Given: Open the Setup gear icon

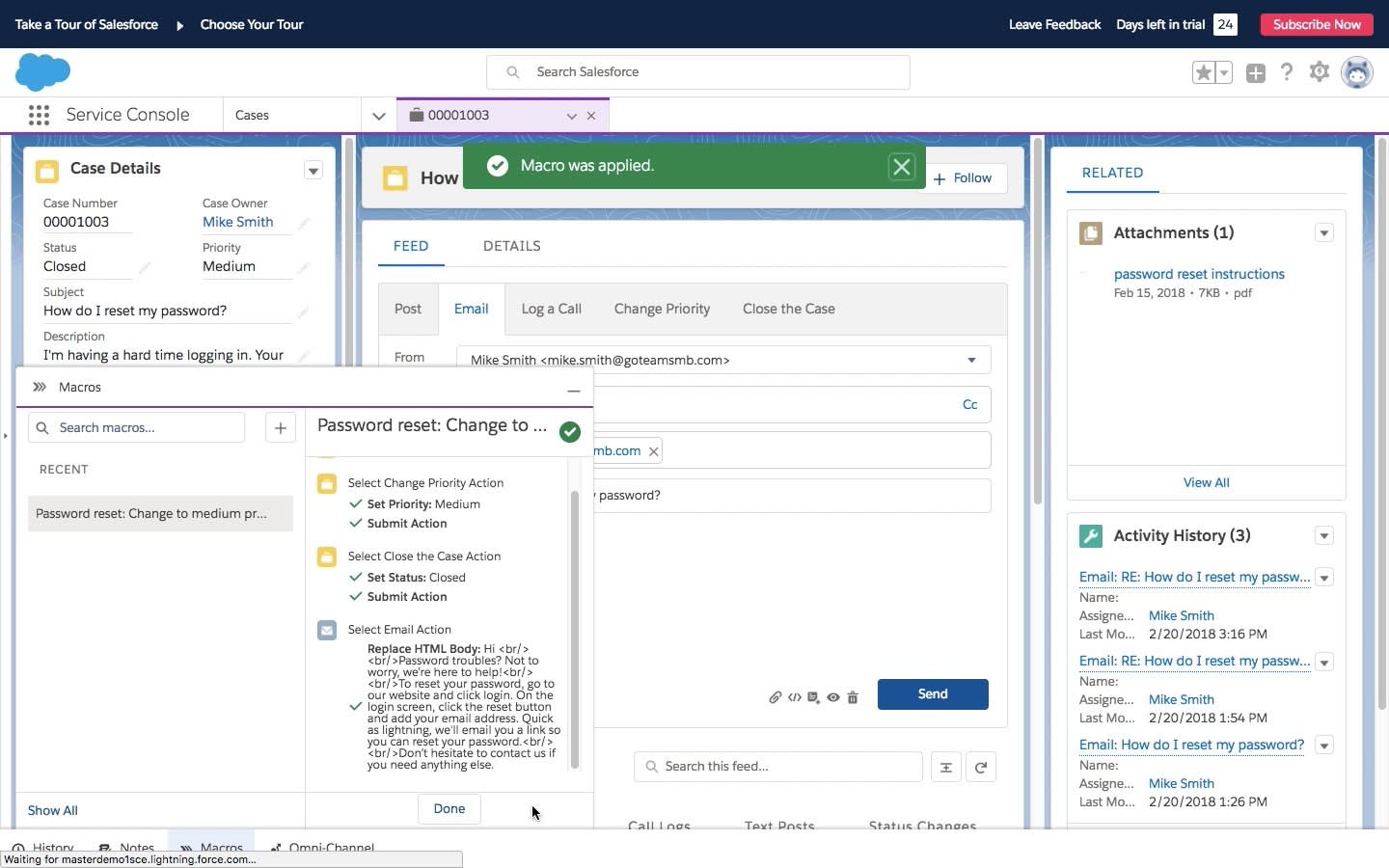Looking at the screenshot, I should click(1320, 72).
